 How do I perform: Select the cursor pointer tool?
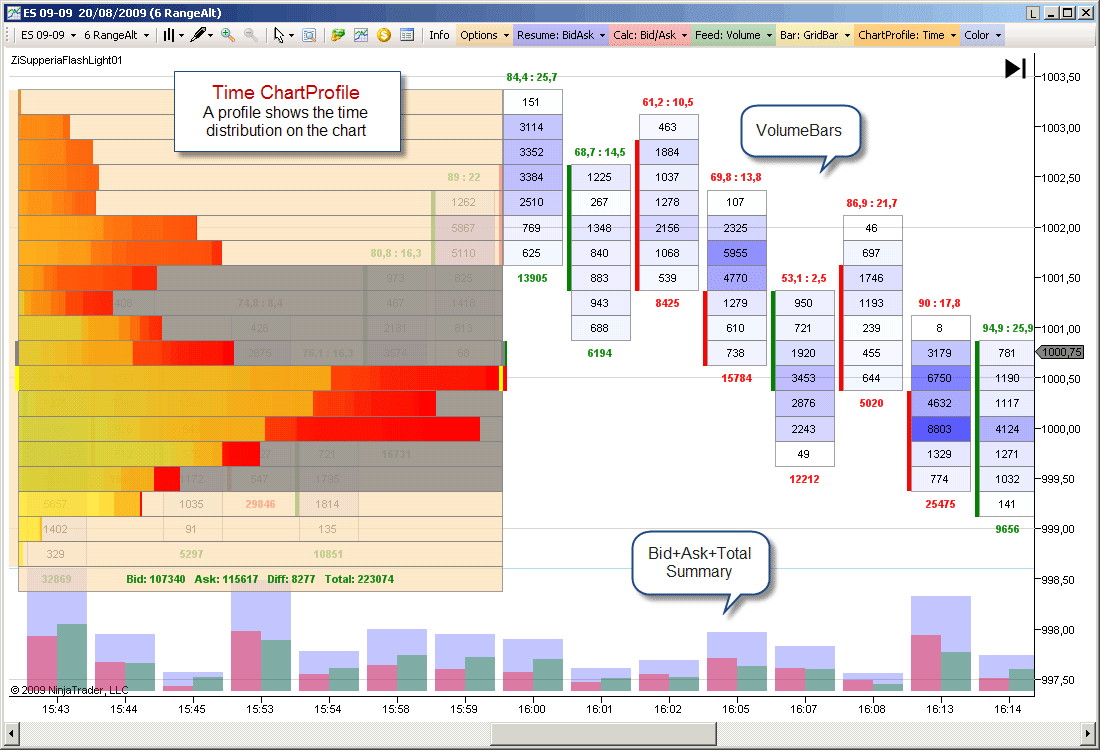pos(279,35)
